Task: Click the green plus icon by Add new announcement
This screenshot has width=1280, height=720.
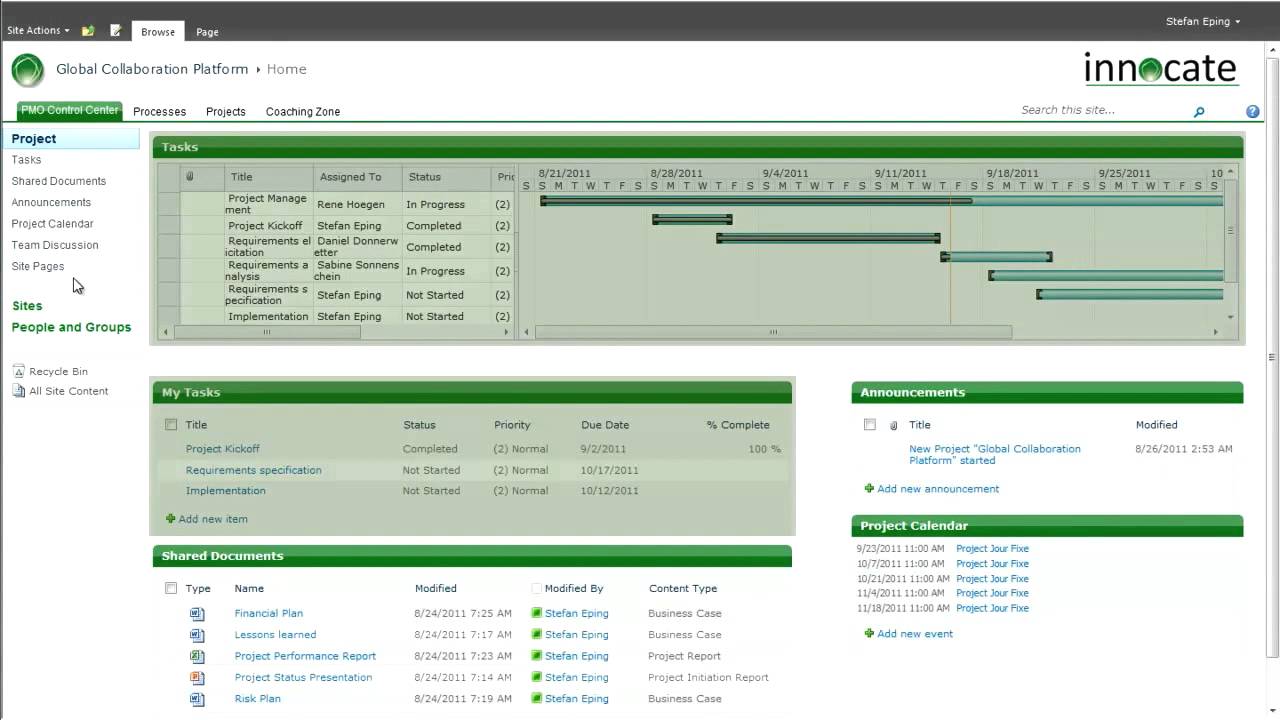Action: [x=869, y=489]
